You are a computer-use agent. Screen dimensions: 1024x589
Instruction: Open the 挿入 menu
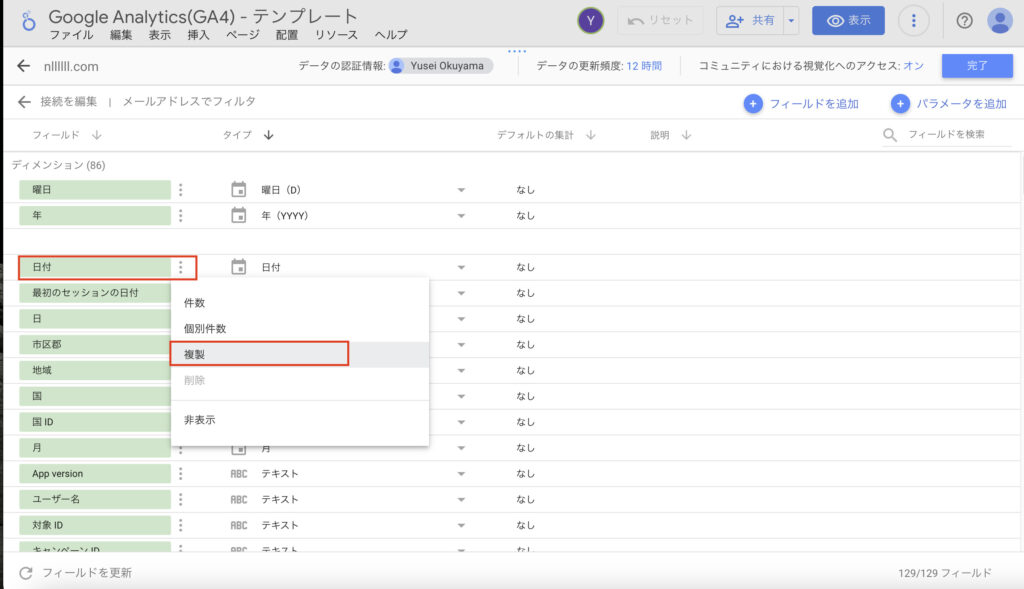pos(199,35)
